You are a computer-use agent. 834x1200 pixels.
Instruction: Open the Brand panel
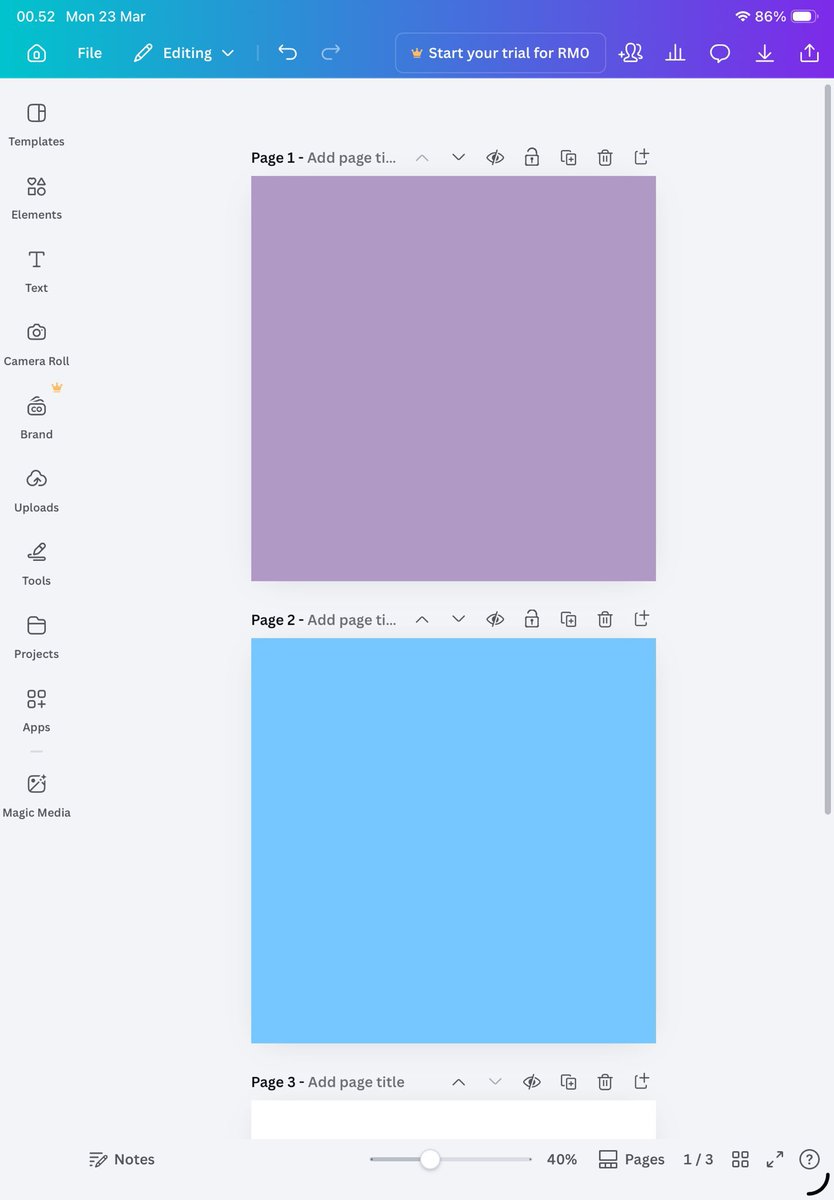37,417
